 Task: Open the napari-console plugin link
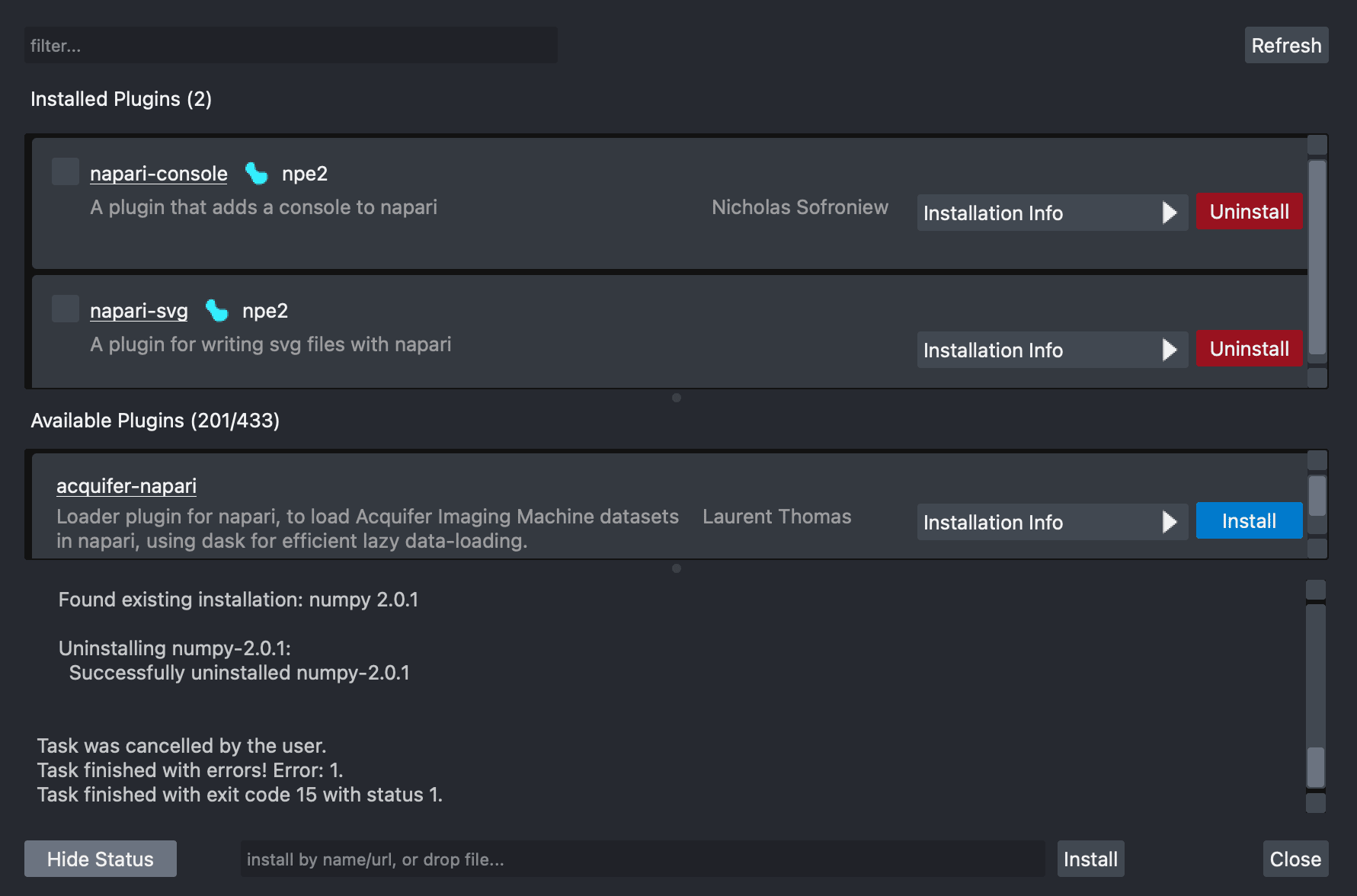[158, 173]
